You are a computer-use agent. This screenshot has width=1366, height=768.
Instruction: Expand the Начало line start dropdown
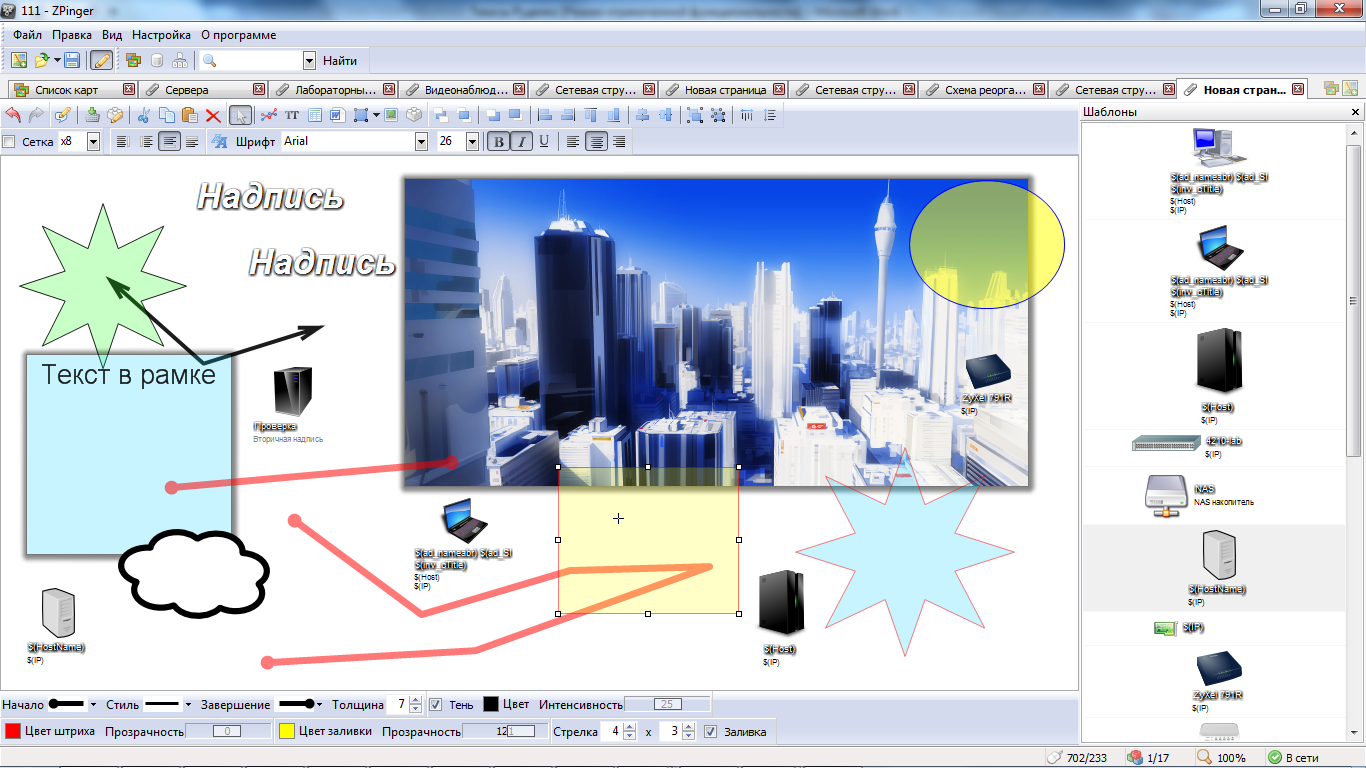click(x=93, y=705)
